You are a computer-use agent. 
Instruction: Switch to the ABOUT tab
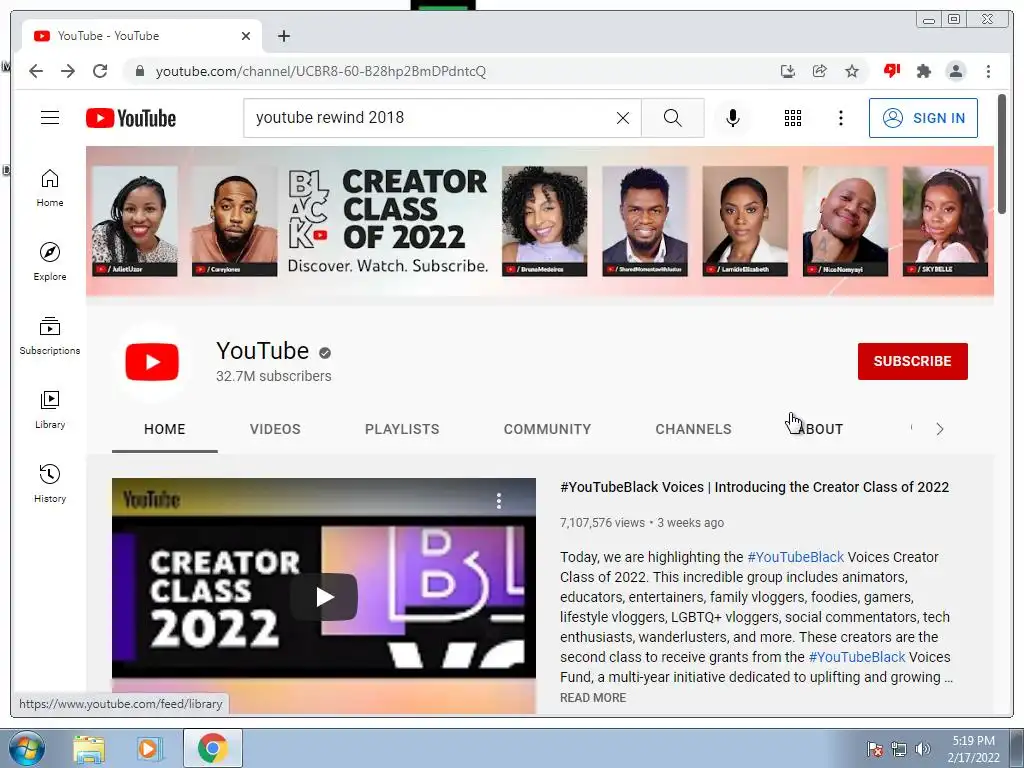[820, 429]
